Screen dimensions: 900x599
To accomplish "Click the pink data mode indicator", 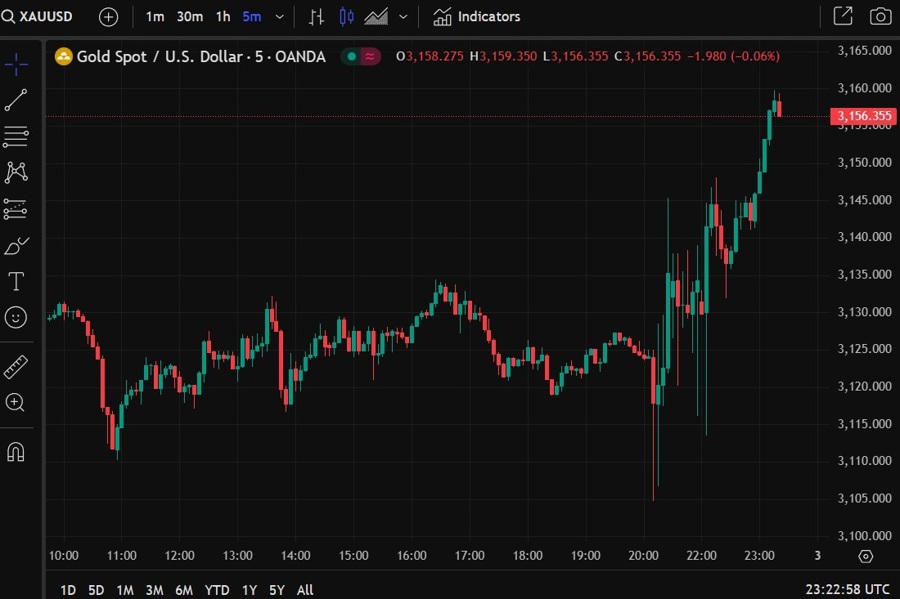I will [370, 56].
